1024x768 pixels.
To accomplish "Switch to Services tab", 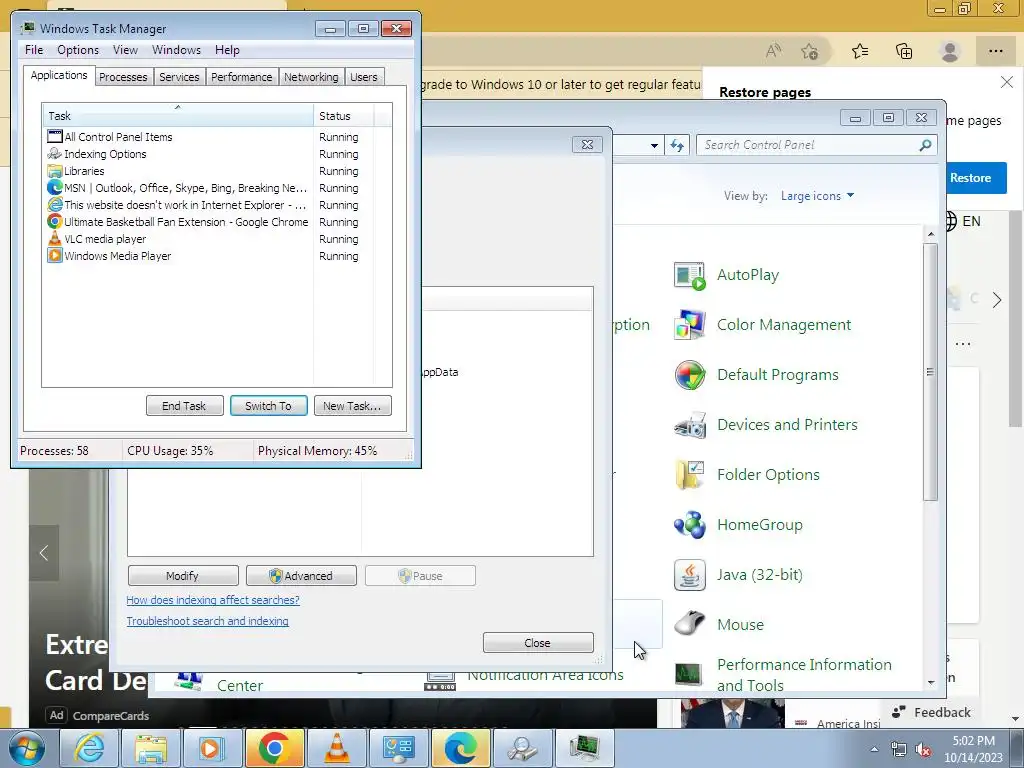I will click(x=179, y=77).
